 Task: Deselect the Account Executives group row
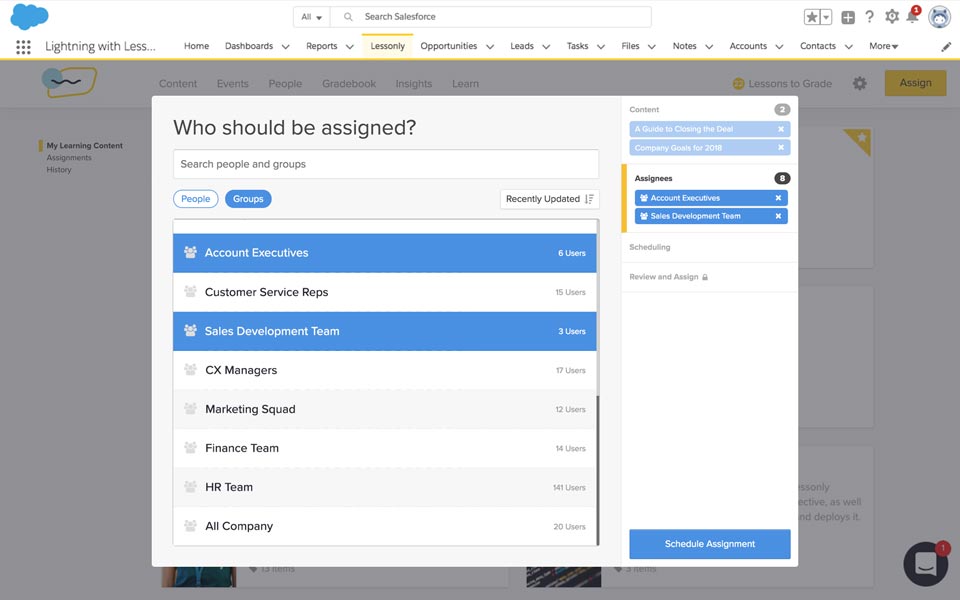point(384,253)
